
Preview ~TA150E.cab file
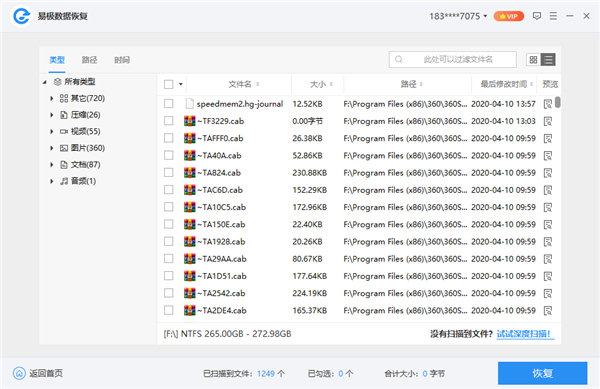click(548, 225)
